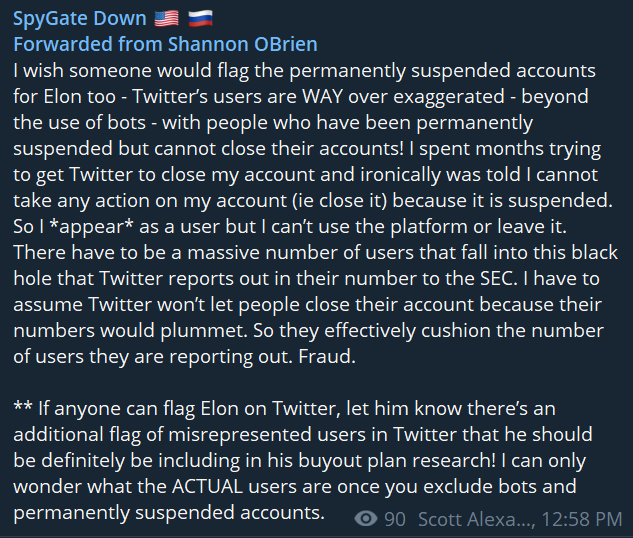The height and width of the screenshot is (538, 633).
Task: Click the 90 view count
Action: tap(395, 518)
